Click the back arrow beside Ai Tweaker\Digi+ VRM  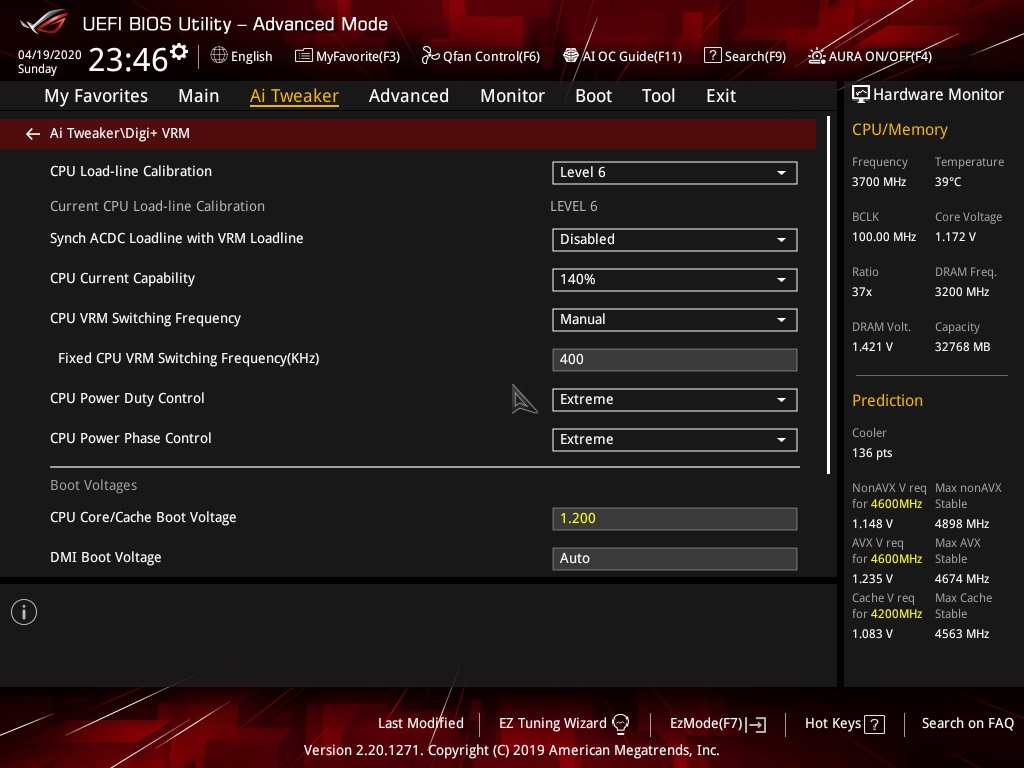pos(32,134)
